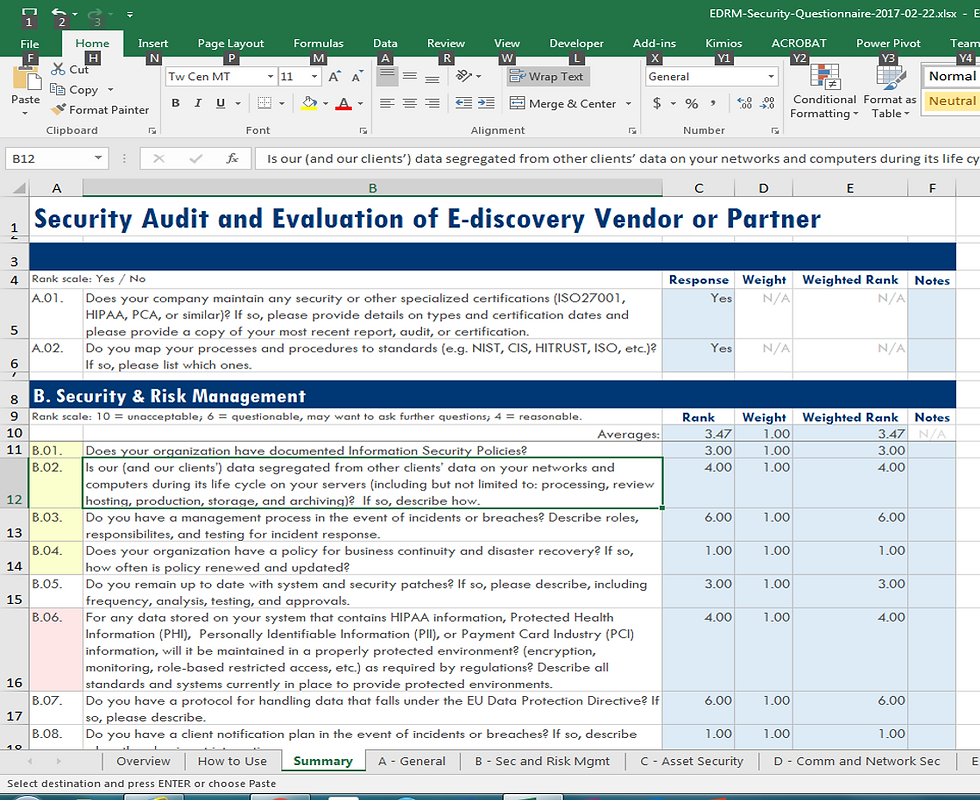Apply the Fill Color bucket
Image resolution: width=980 pixels, height=800 pixels.
pyautogui.click(x=309, y=103)
